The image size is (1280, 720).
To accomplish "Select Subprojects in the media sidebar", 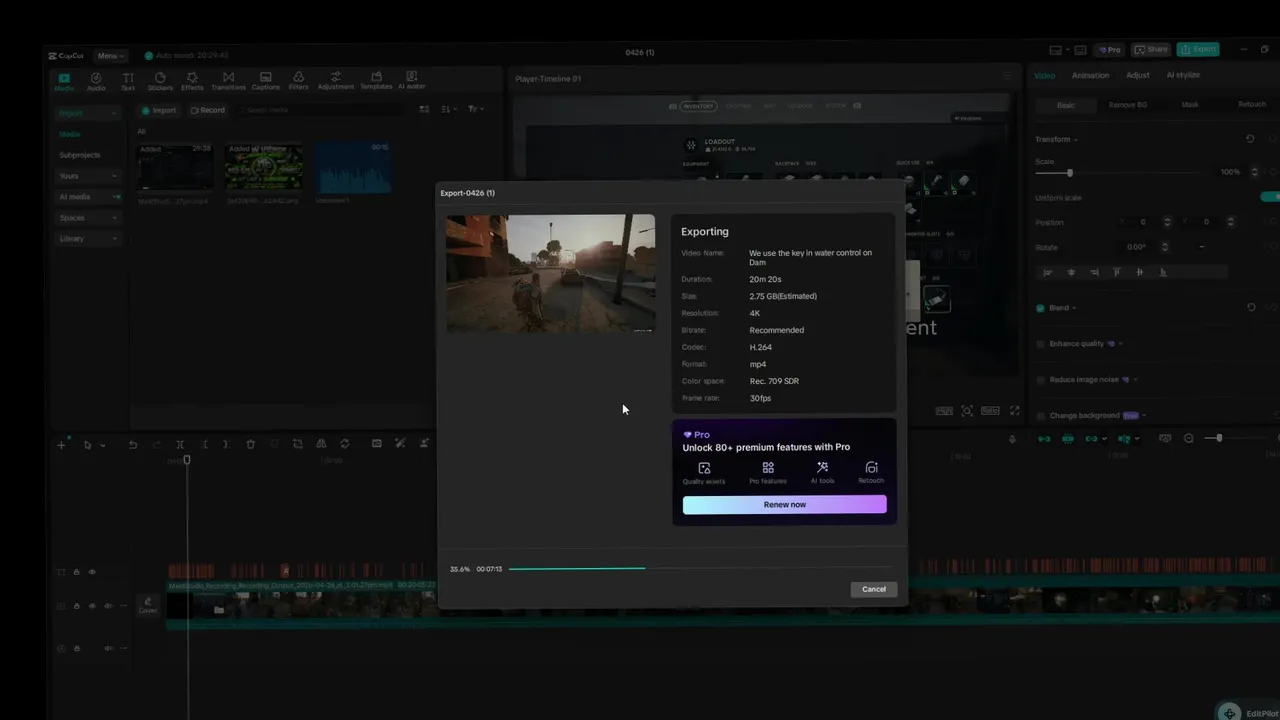I will pyautogui.click(x=80, y=155).
